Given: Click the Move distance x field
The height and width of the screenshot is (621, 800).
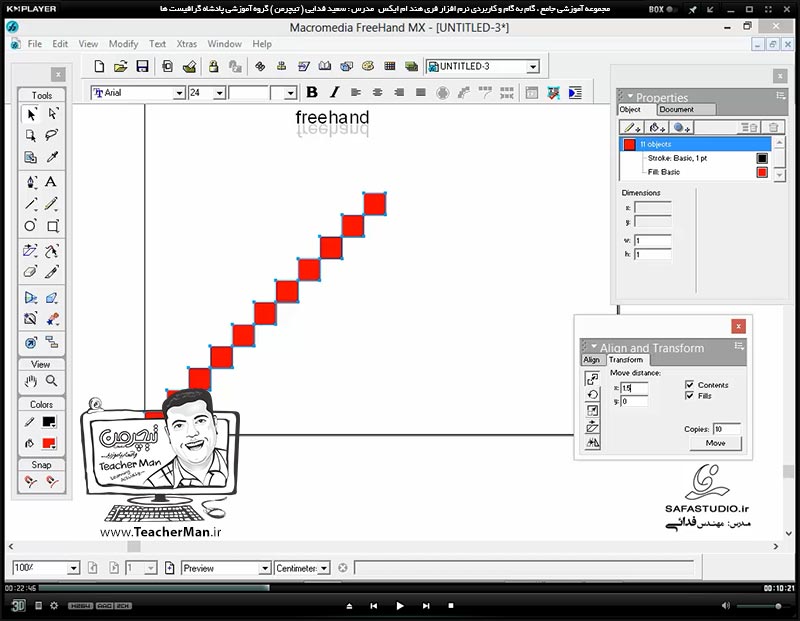Looking at the screenshot, I should tap(634, 388).
